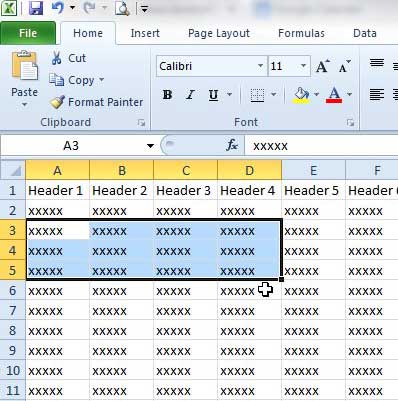Click the Header 5 cell

pyautogui.click(x=313, y=190)
